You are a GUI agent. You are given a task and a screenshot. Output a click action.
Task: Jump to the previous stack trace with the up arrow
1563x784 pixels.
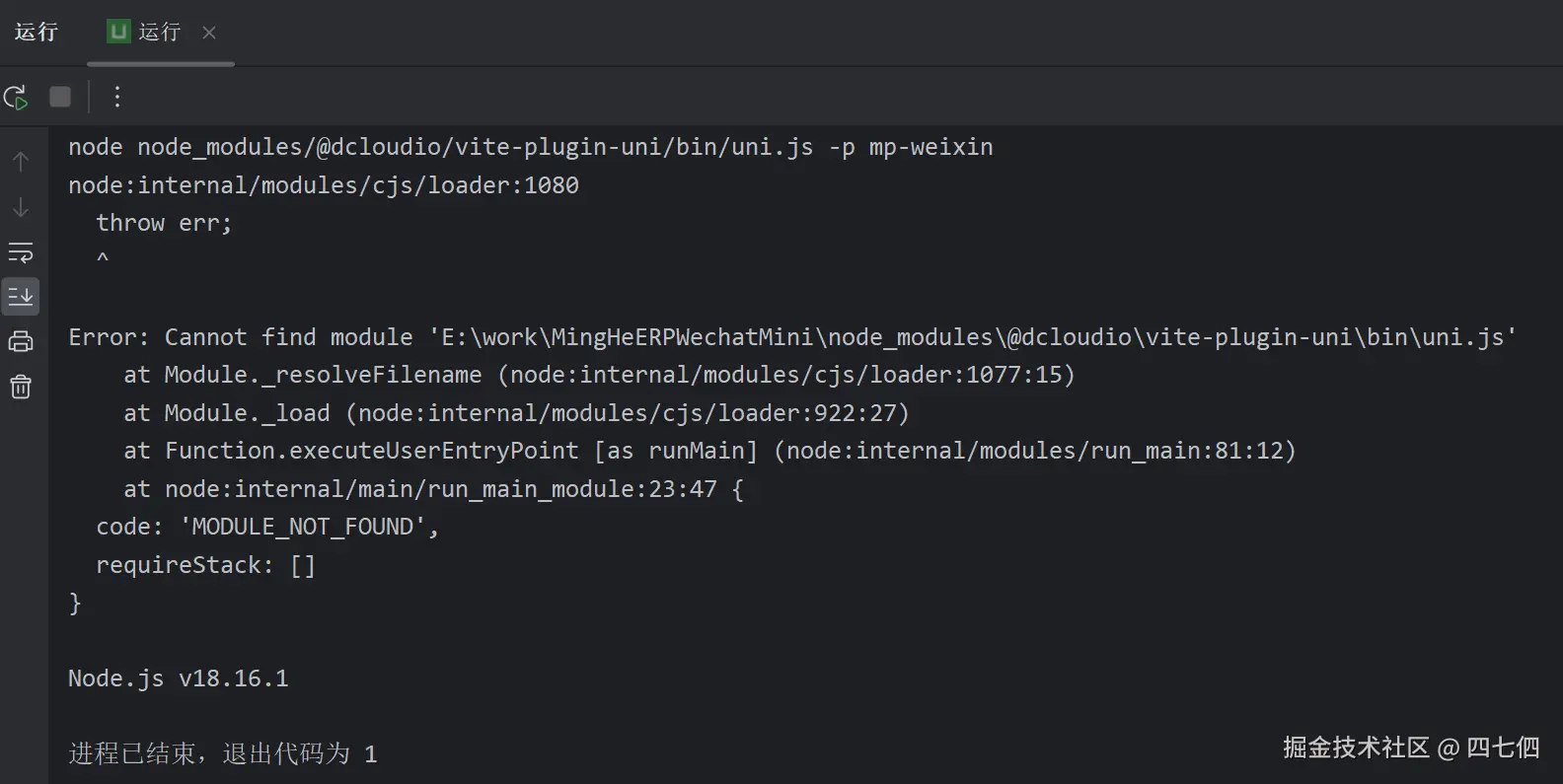(x=21, y=161)
